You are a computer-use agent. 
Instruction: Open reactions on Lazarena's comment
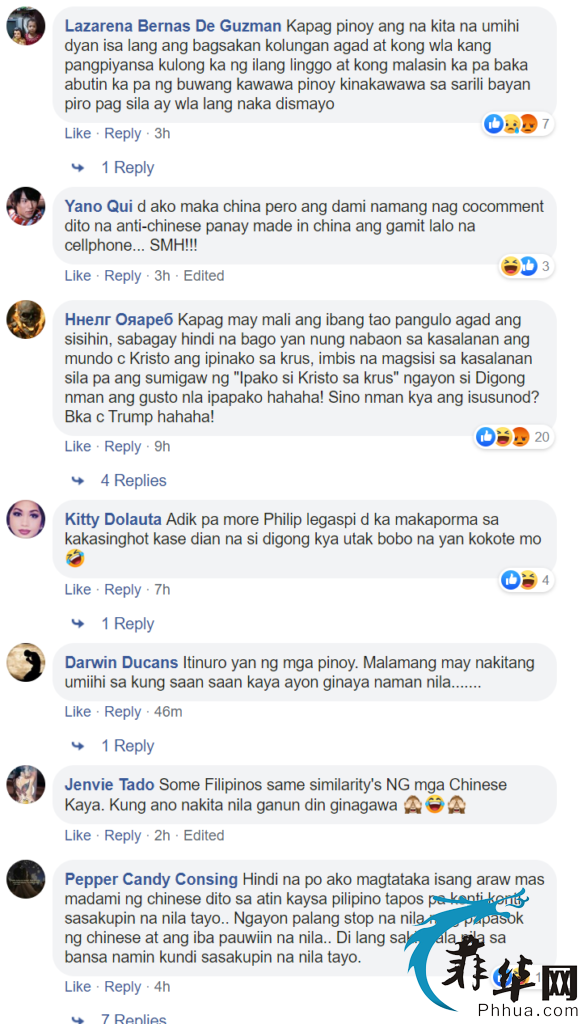(518, 123)
